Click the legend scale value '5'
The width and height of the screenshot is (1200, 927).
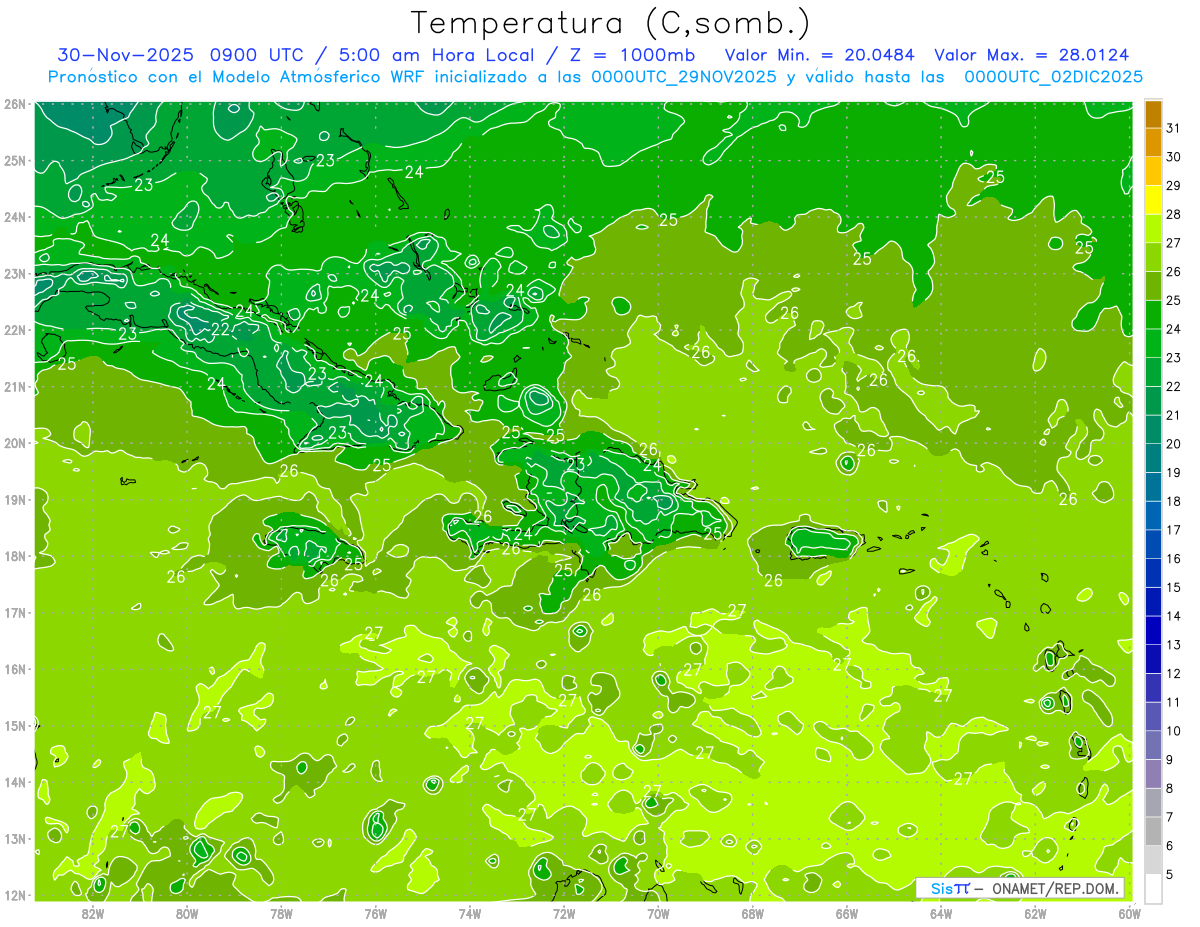1169,874
